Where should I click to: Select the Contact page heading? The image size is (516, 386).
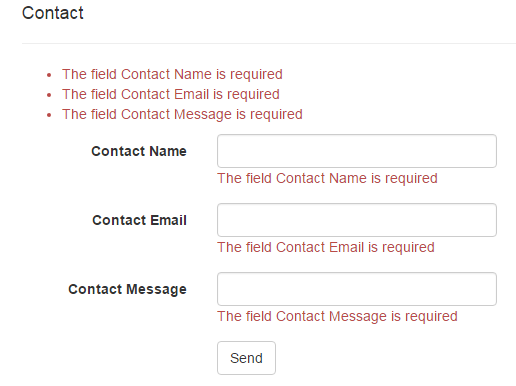click(53, 13)
